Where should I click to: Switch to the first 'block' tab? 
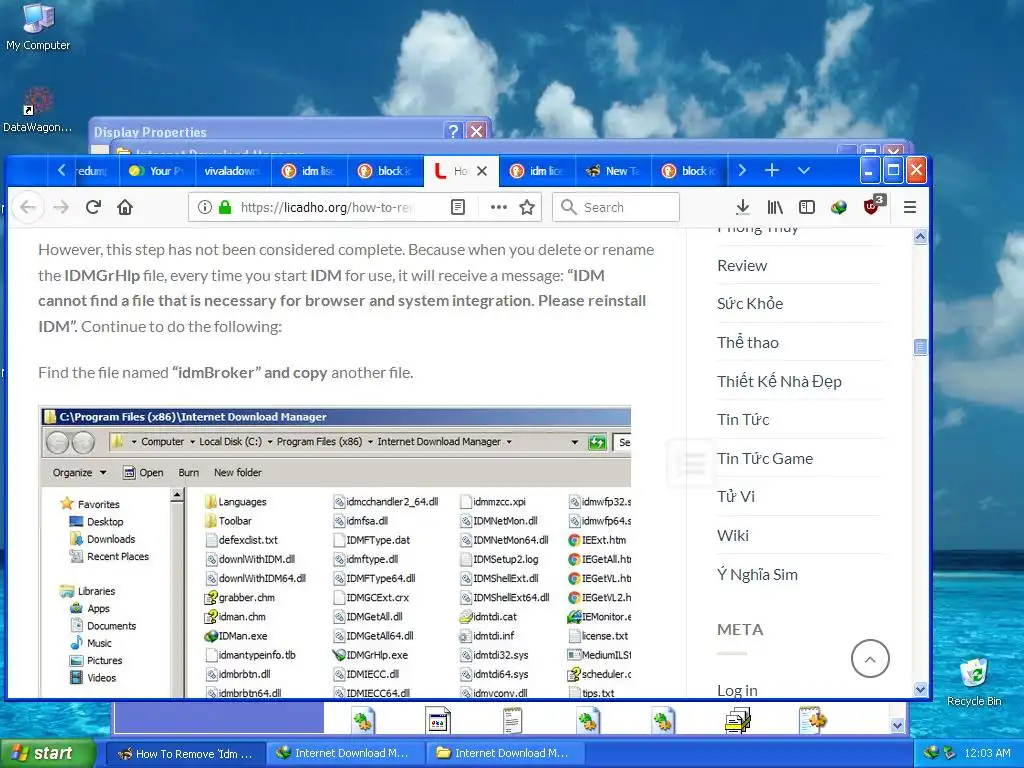coord(385,171)
